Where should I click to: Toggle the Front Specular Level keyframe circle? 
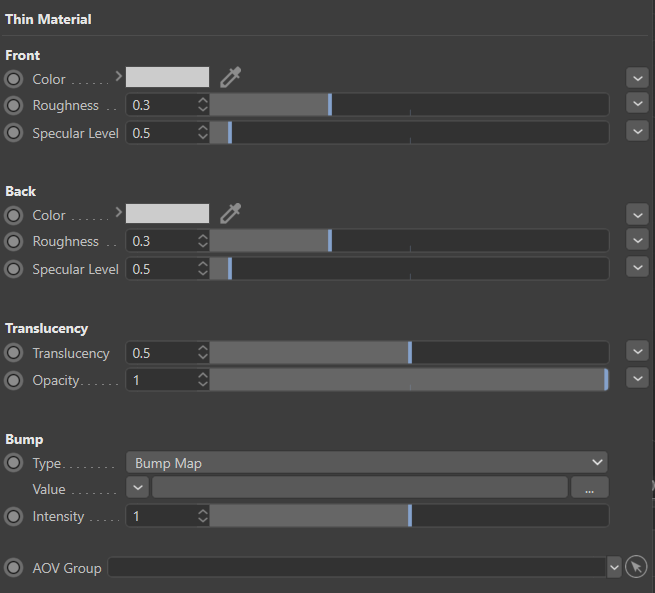point(14,132)
